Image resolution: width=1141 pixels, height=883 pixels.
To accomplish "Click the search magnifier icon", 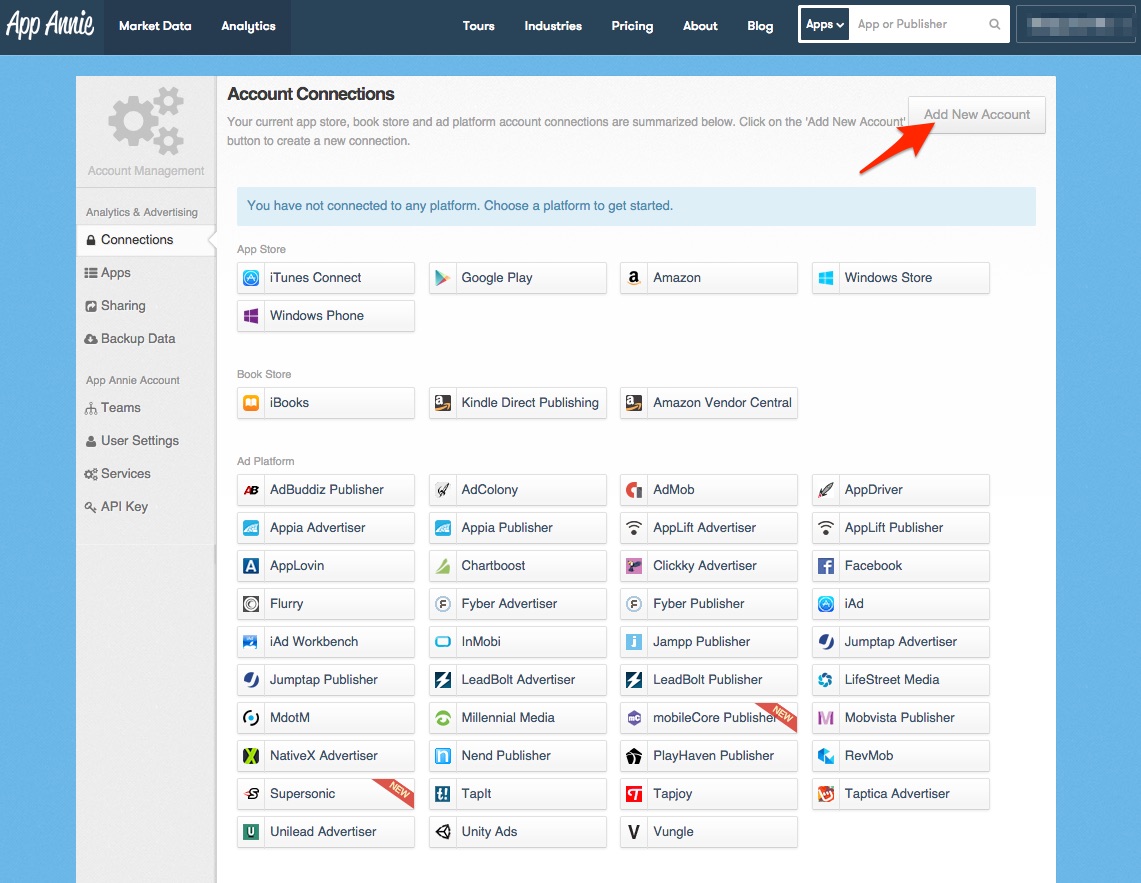I will (994, 25).
